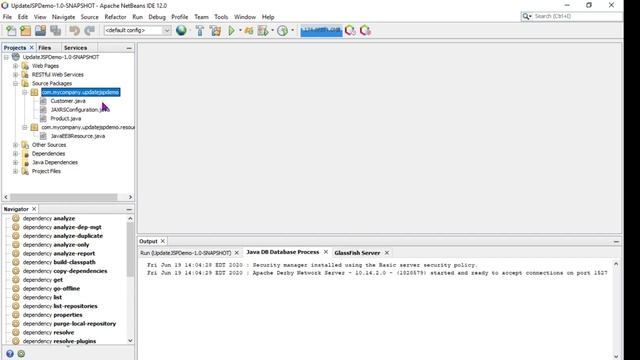Click the clock-shaped toolbar icon
This screenshot has width=640, height=360.
(x=282, y=31)
